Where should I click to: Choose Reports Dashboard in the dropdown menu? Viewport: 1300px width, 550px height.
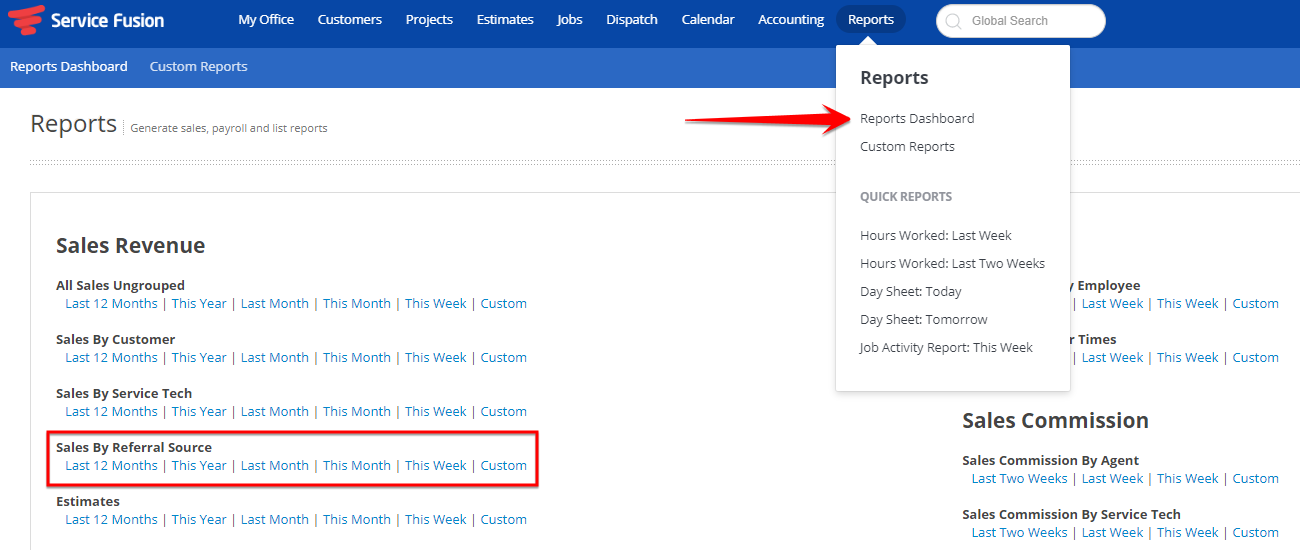[x=917, y=118]
